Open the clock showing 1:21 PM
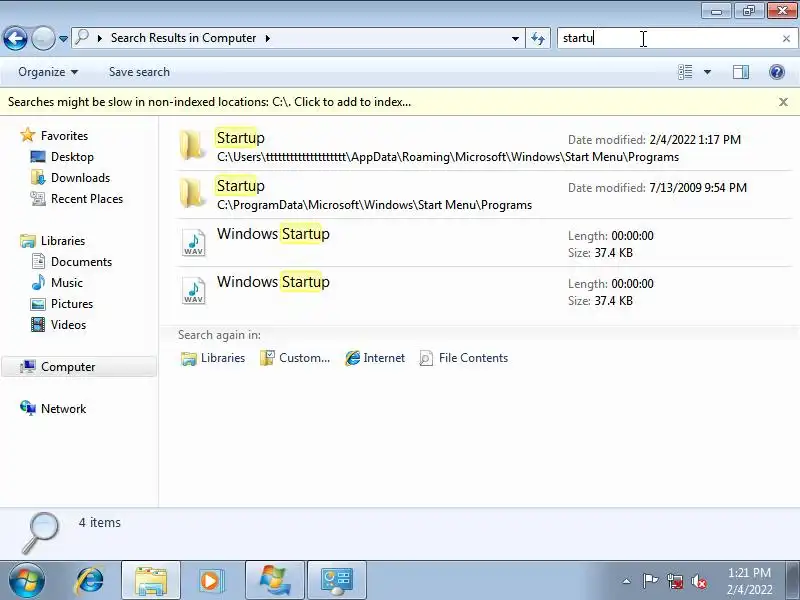Image resolution: width=800 pixels, height=600 pixels. pos(749,581)
